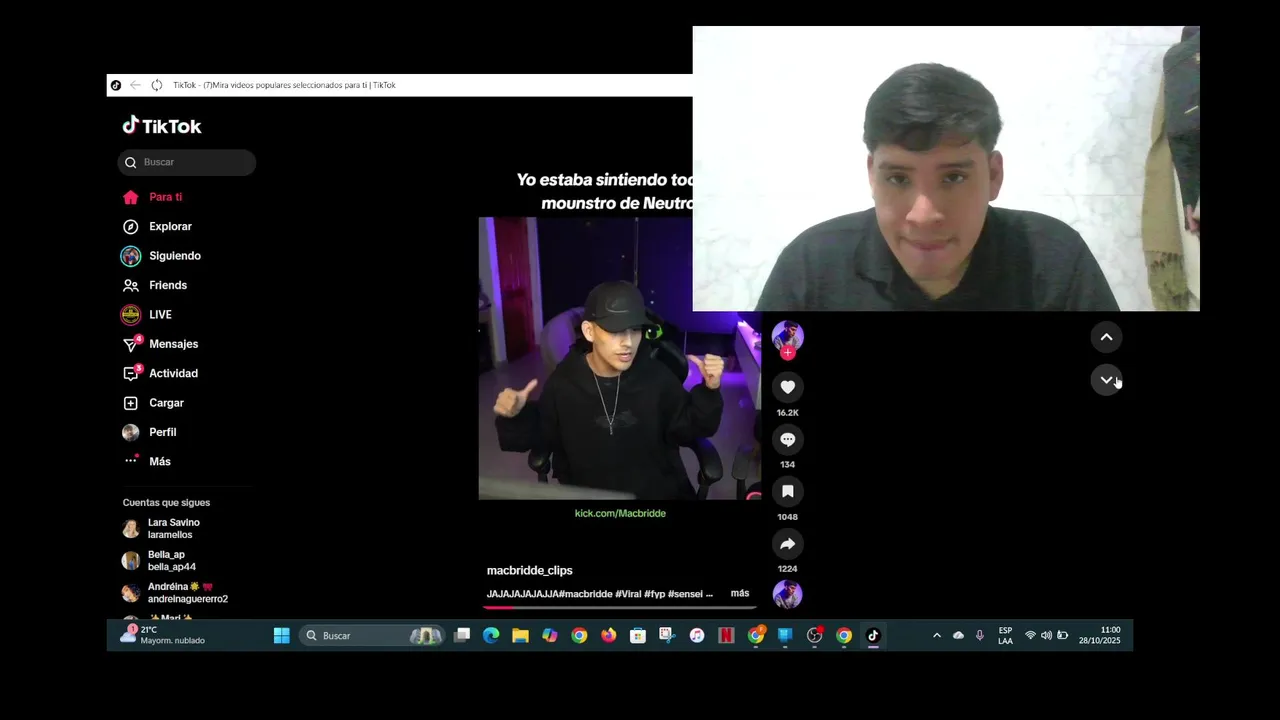Switch ESP LAA keyboard language
1280x720 pixels.
click(1005, 635)
